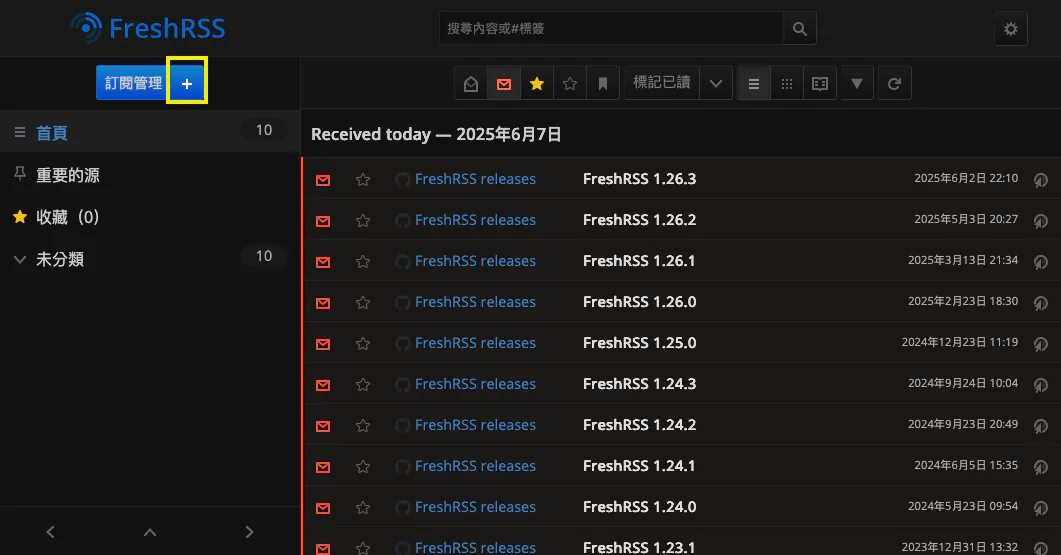Image resolution: width=1061 pixels, height=555 pixels.
Task: Select 重要的源 in the sidebar
Action: click(x=68, y=175)
